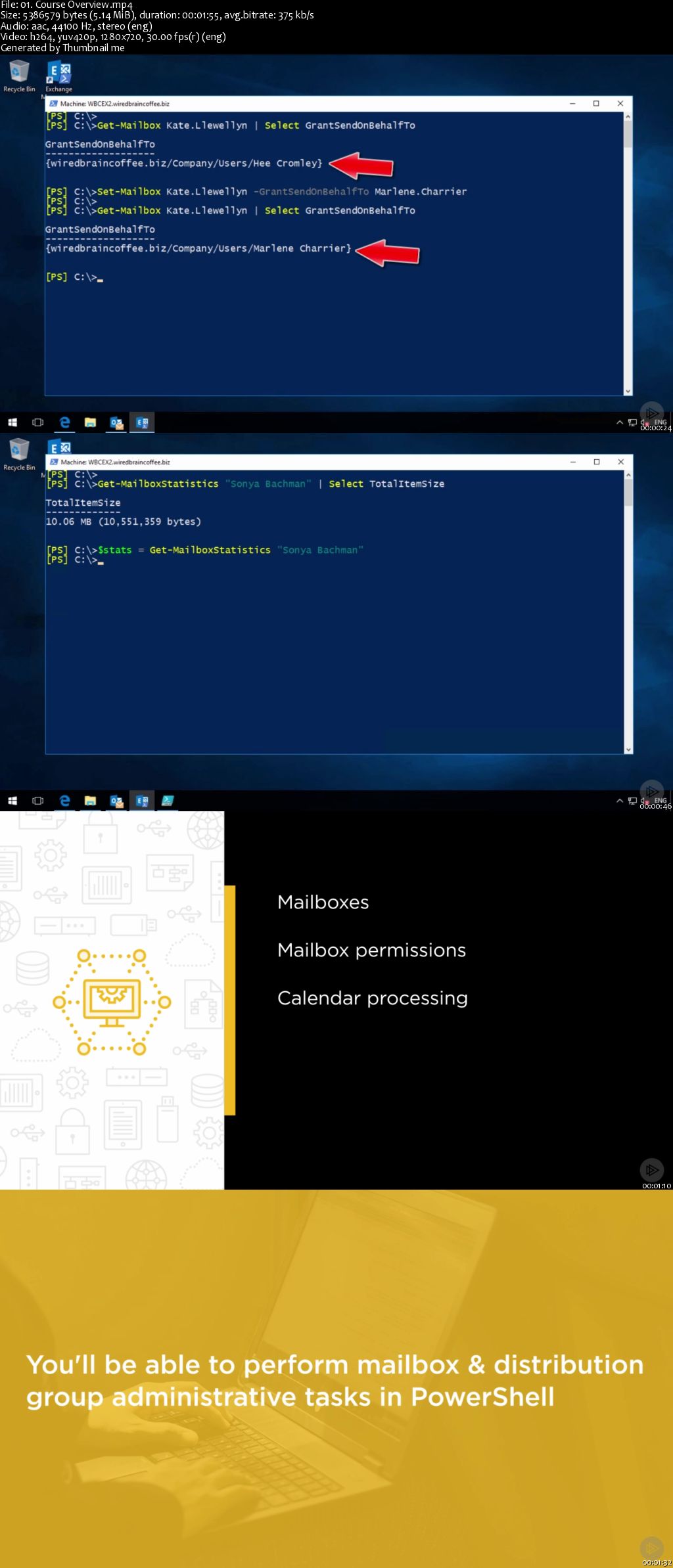Open File Explorer in the 00:00:24 frame taskbar

click(90, 422)
